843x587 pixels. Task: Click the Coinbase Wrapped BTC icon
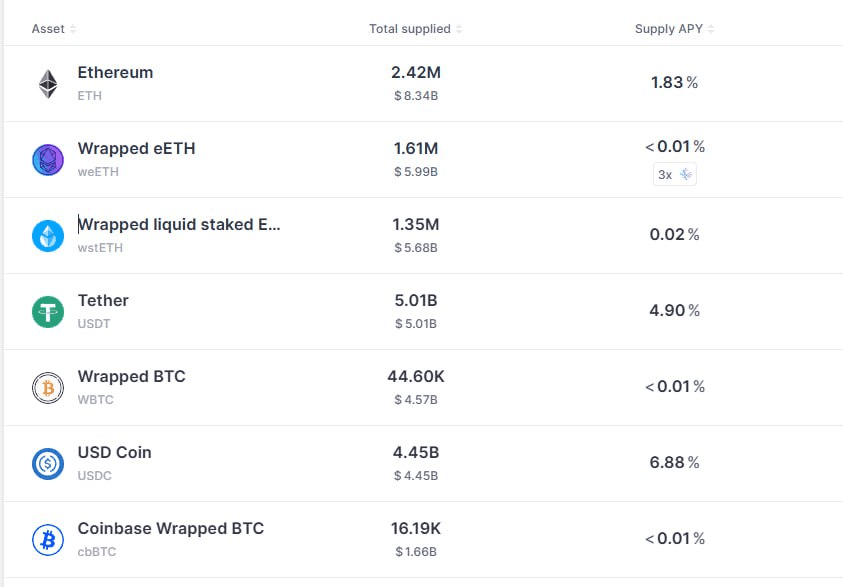coord(48,540)
